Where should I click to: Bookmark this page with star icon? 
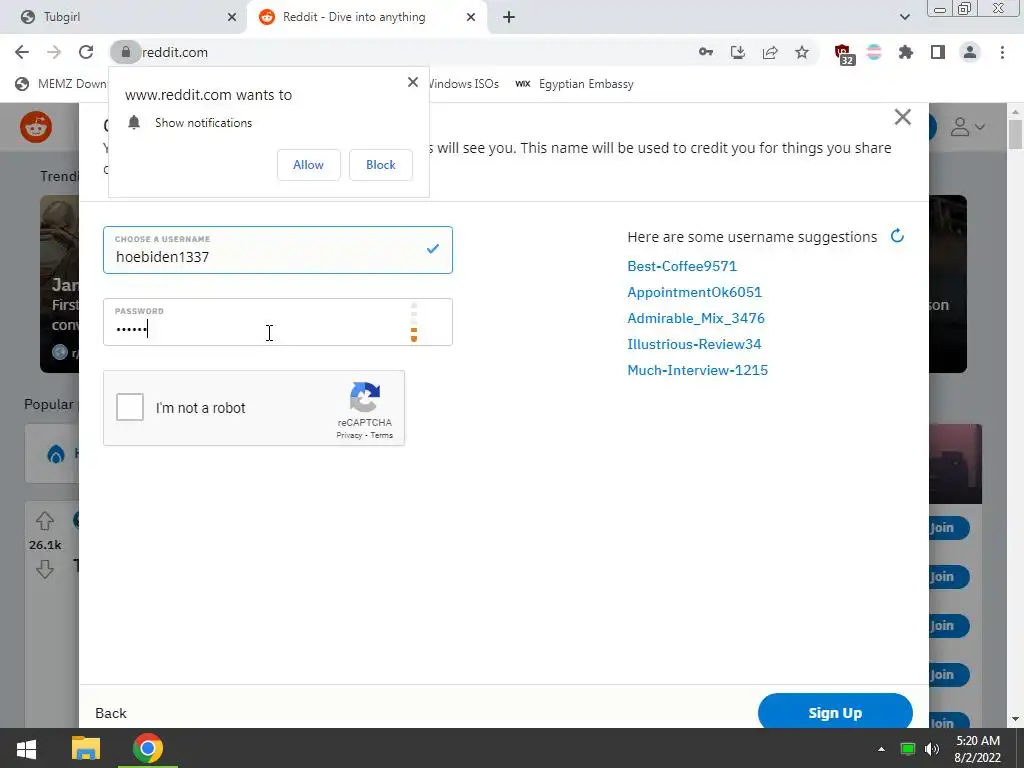[802, 52]
